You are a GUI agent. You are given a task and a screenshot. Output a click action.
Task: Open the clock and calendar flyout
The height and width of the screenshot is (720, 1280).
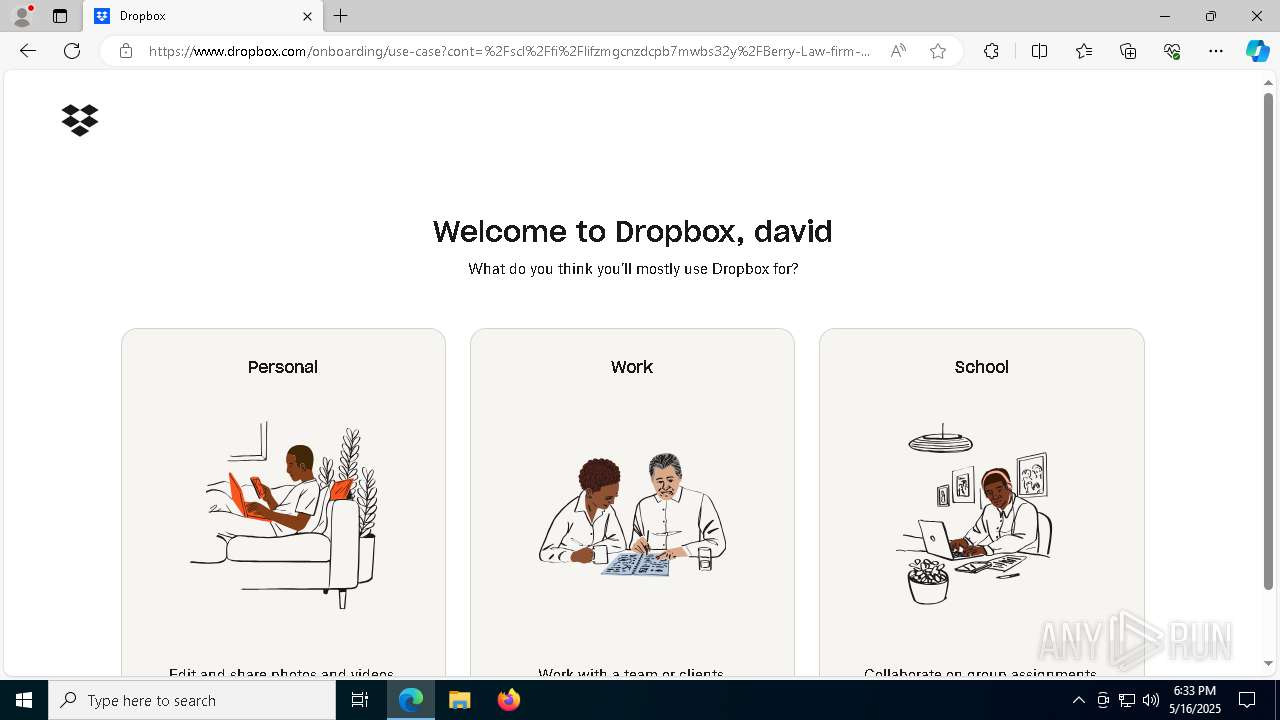[1196, 700]
